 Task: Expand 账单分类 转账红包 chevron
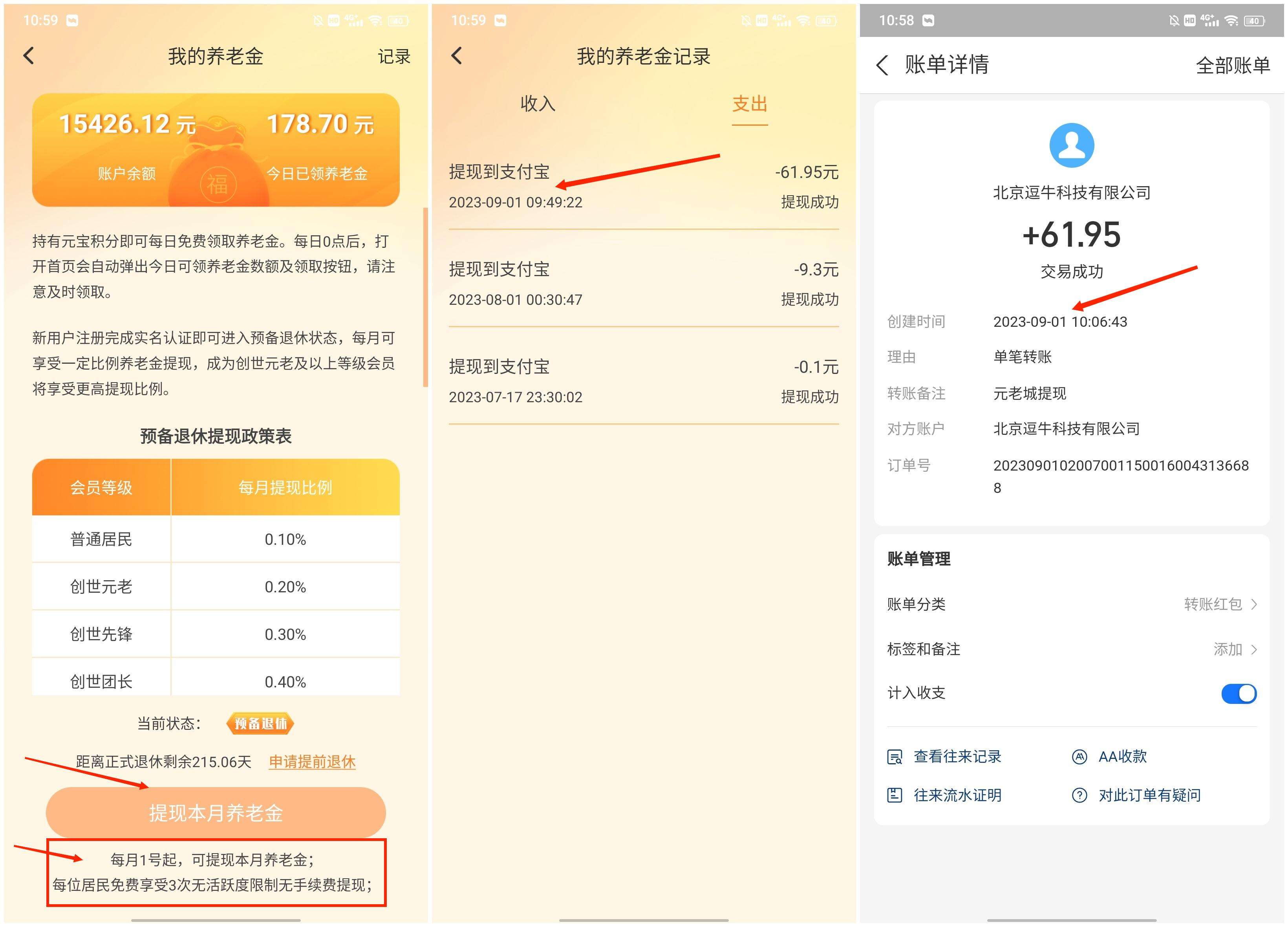tap(1253, 605)
